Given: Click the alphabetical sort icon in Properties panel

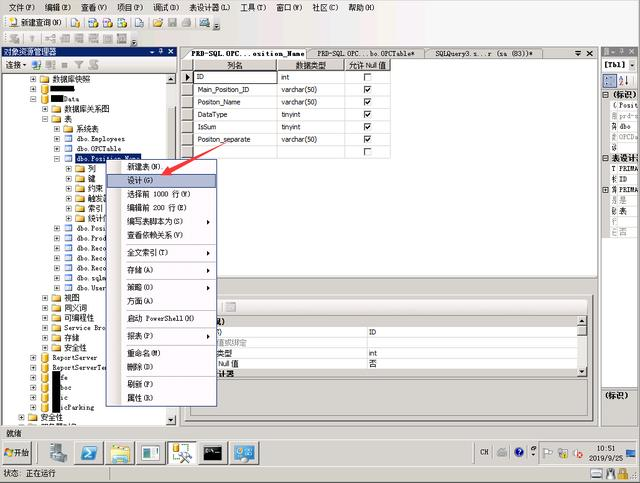Looking at the screenshot, I should [x=623, y=80].
